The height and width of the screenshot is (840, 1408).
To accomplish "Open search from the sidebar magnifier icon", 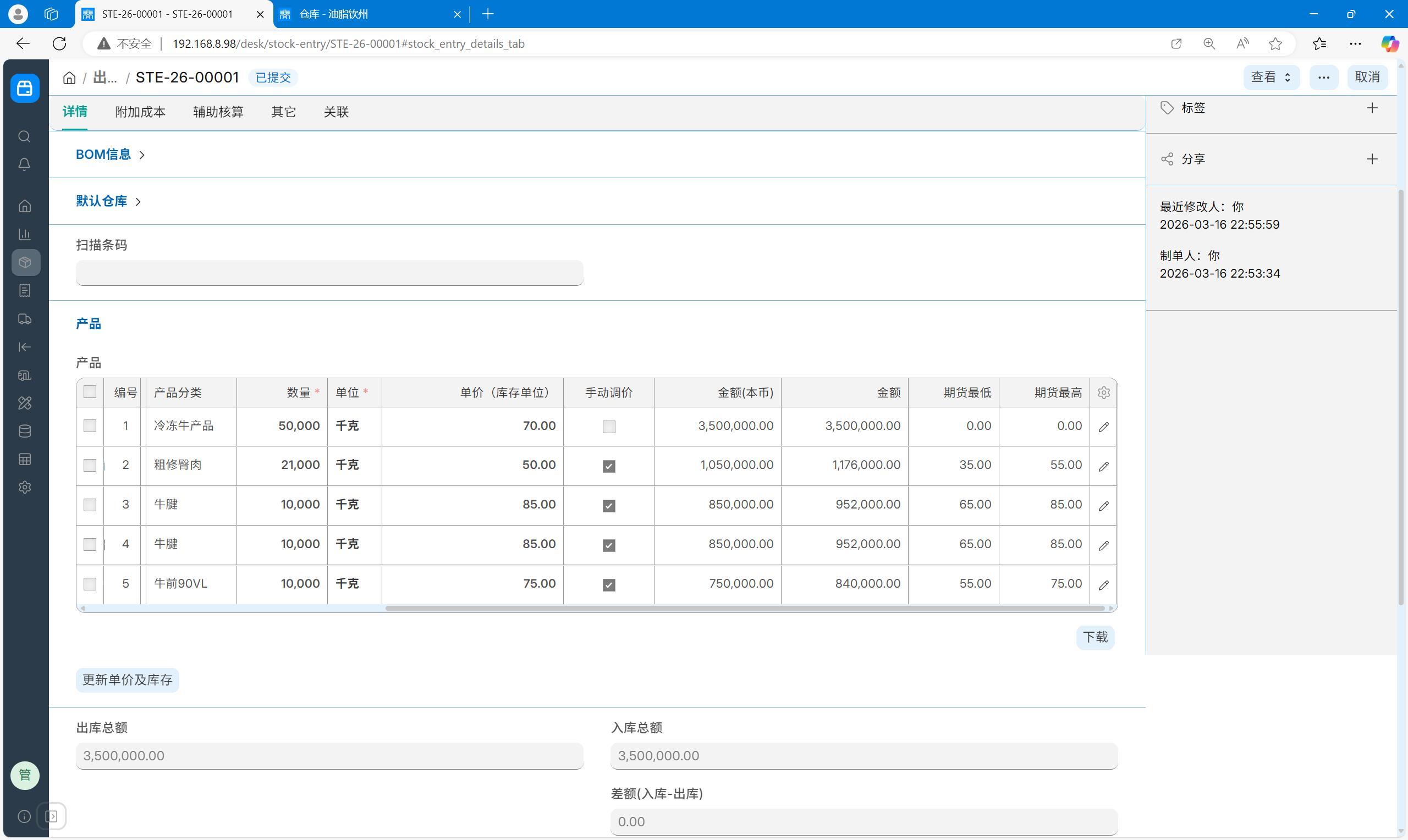I will click(x=24, y=136).
